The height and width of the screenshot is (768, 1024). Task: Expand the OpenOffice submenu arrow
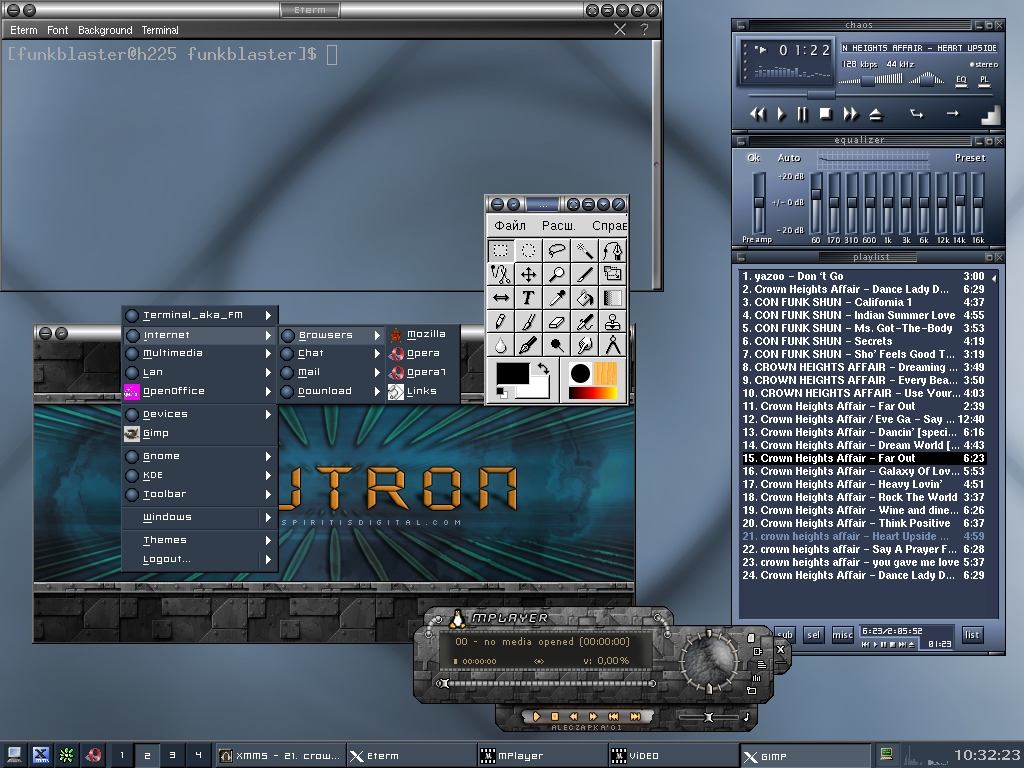268,391
